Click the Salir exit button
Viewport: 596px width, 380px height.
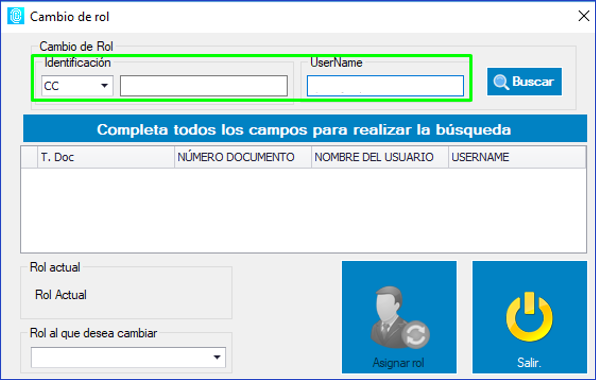(x=529, y=317)
